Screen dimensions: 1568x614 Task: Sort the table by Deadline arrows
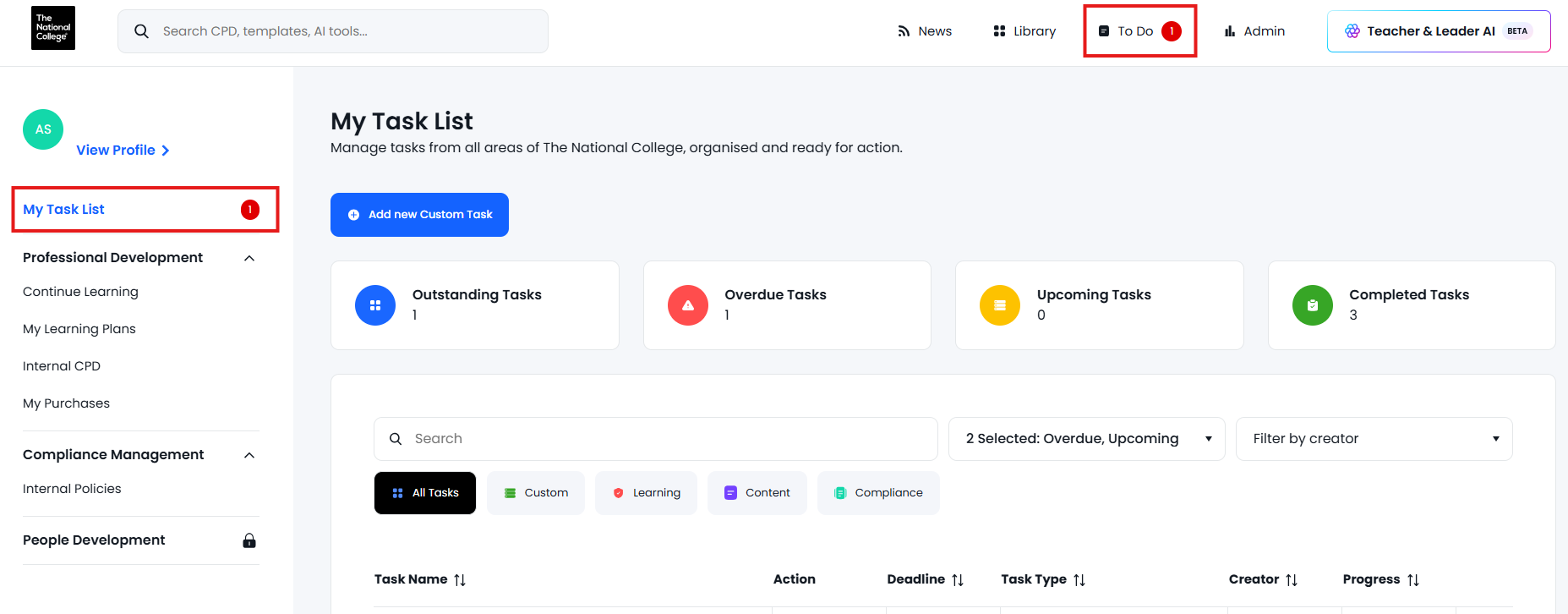pos(958,580)
